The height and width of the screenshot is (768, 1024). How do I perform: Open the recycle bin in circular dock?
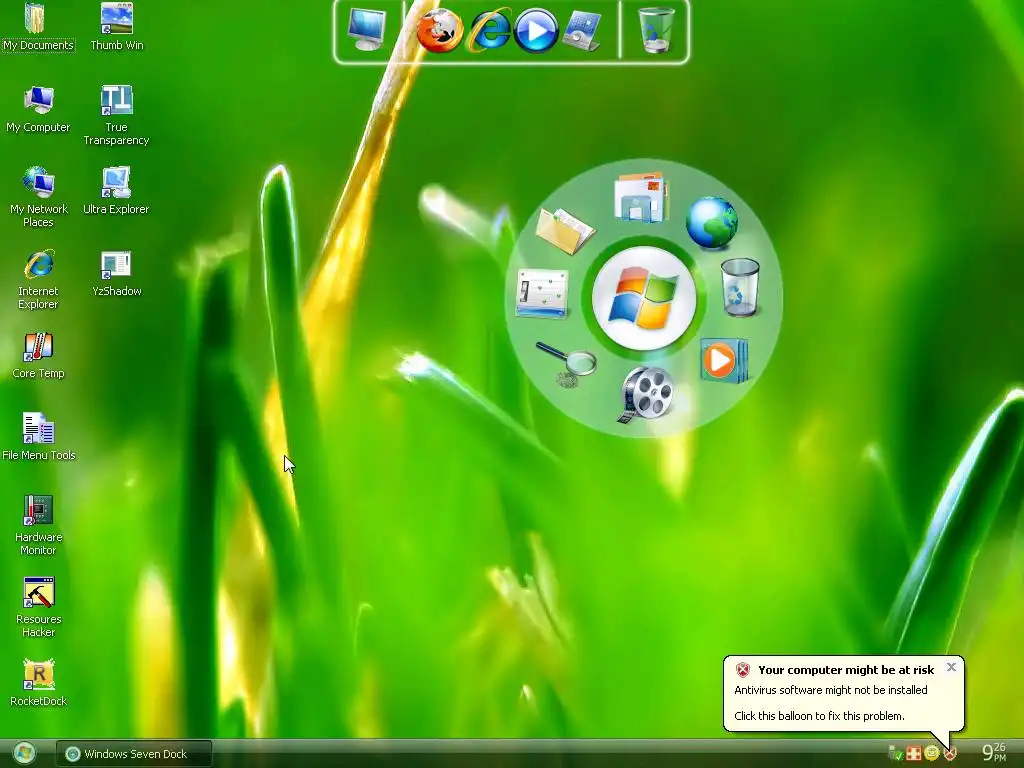point(740,287)
